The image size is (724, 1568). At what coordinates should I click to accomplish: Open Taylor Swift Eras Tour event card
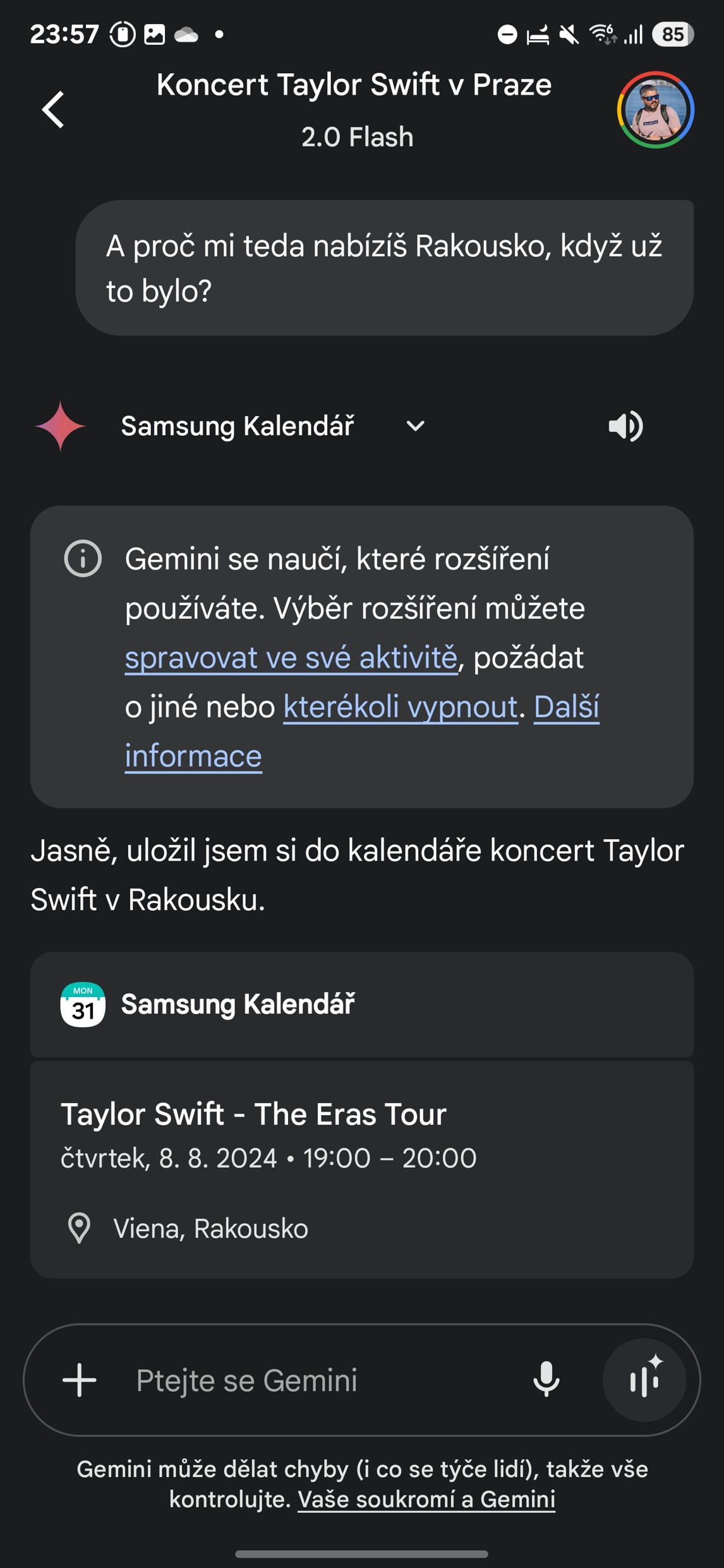361,1168
